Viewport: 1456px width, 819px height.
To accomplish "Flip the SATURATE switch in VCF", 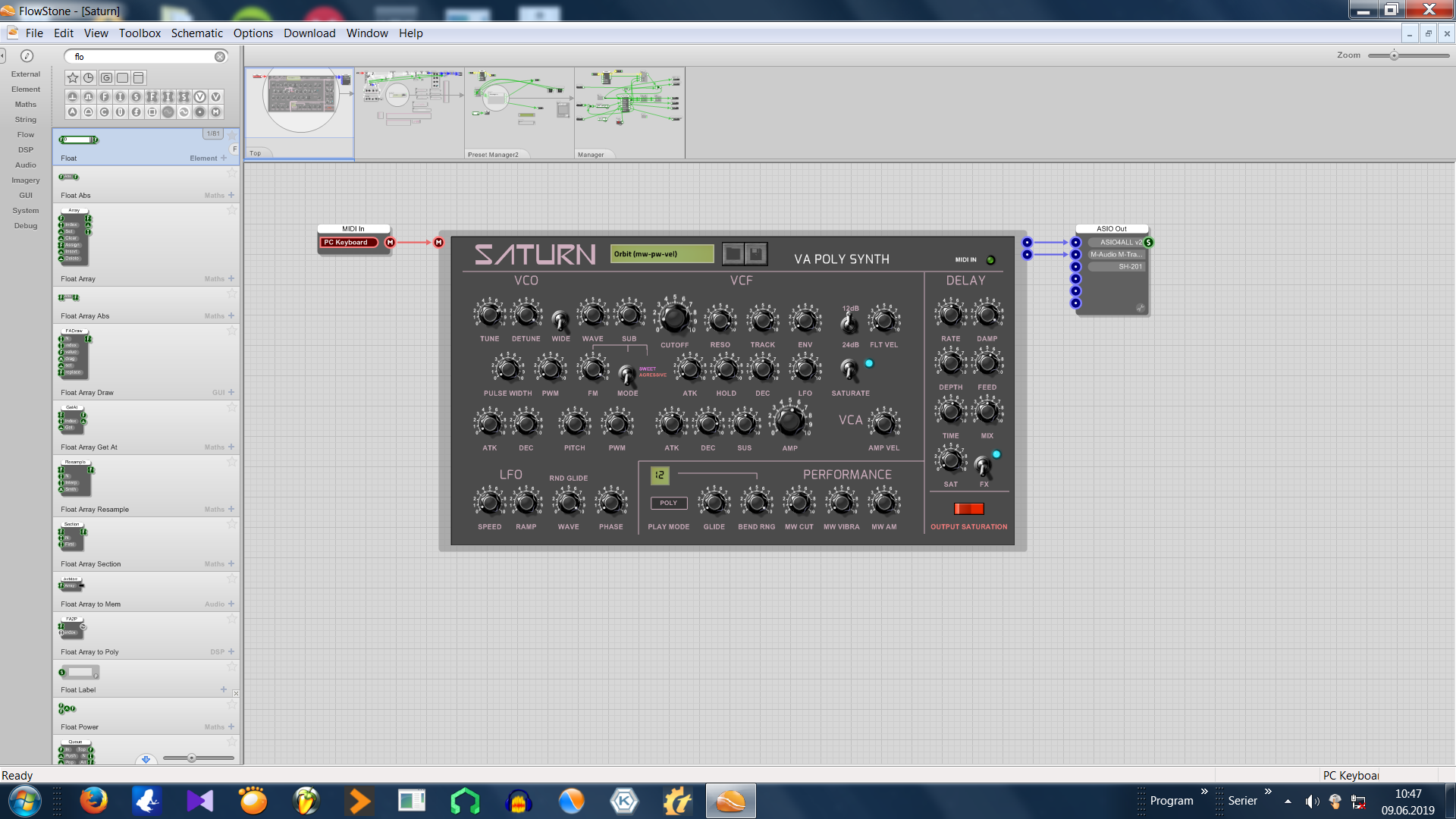I will 849,370.
